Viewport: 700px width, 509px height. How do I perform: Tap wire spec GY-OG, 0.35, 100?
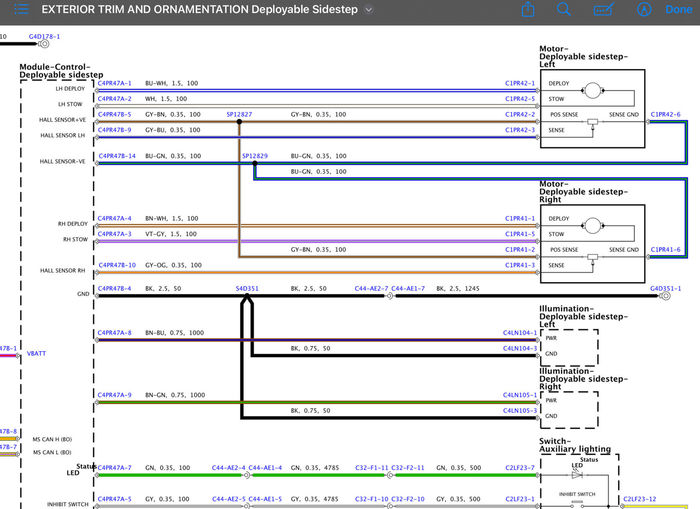173,265
